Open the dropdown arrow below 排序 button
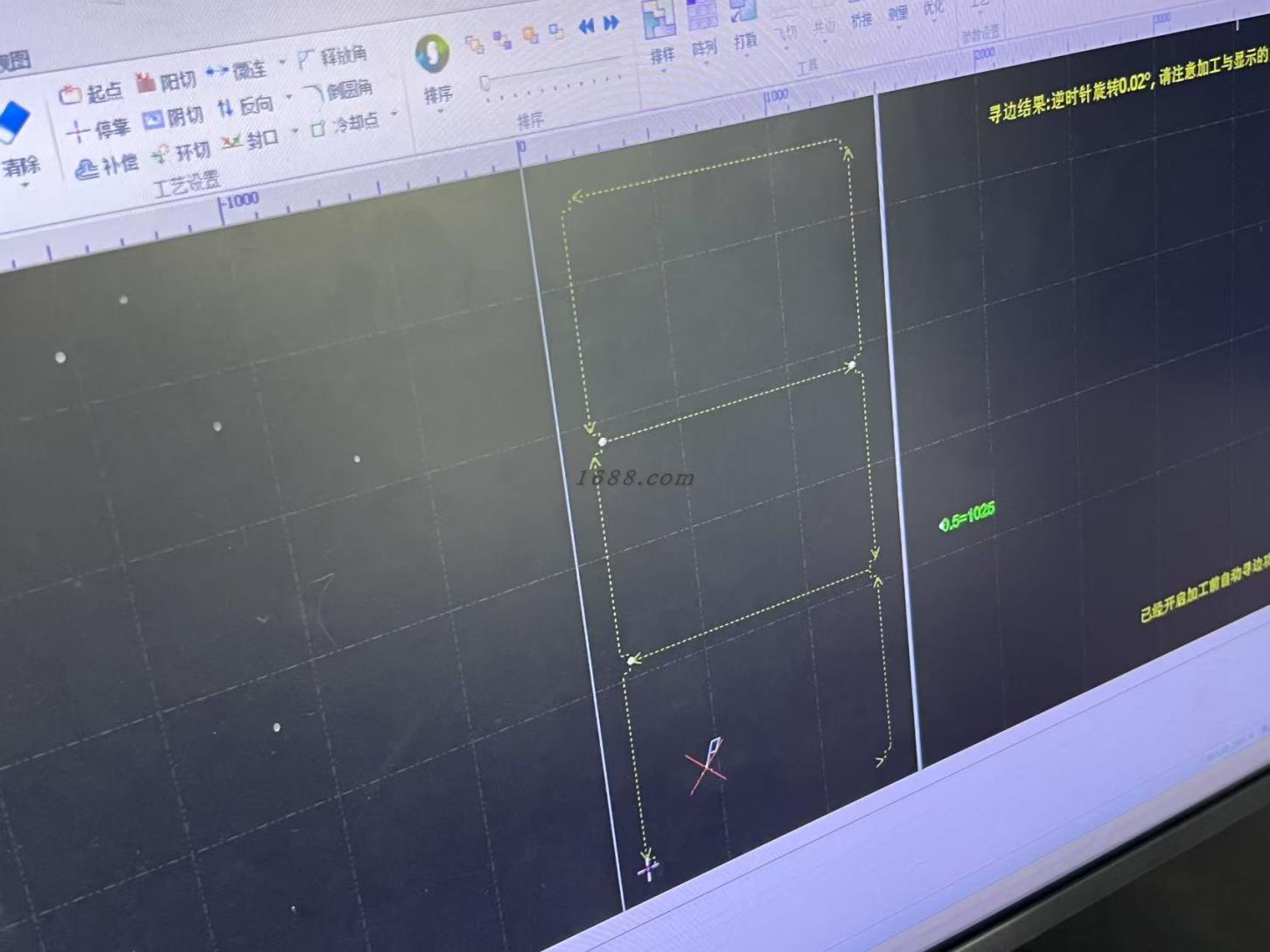This screenshot has width=1270, height=952. click(x=441, y=111)
